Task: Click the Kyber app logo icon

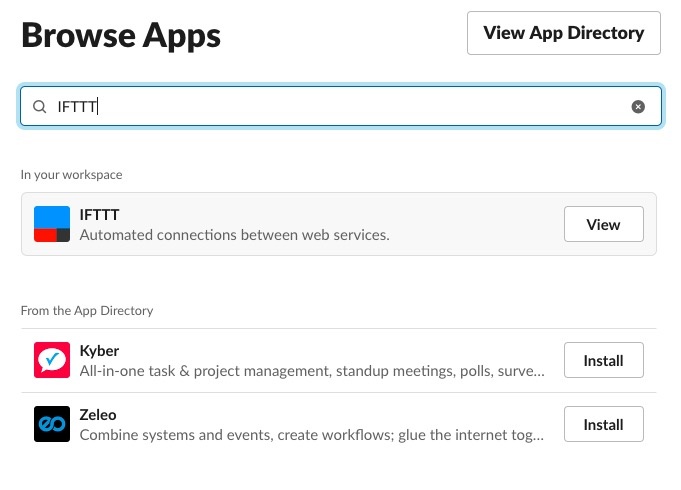Action: pos(52,360)
